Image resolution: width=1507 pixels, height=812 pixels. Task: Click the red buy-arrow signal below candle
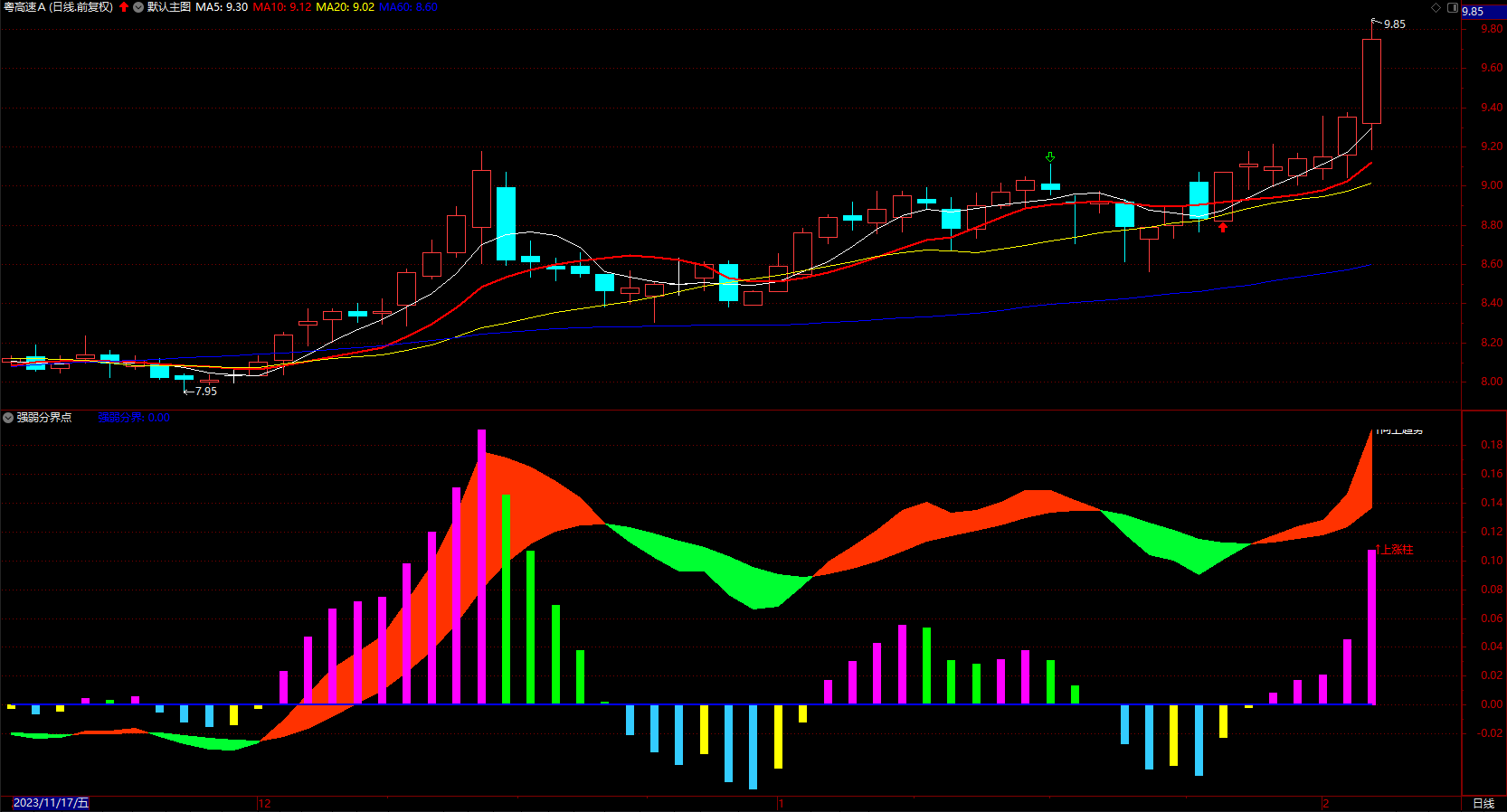pyautogui.click(x=1223, y=228)
